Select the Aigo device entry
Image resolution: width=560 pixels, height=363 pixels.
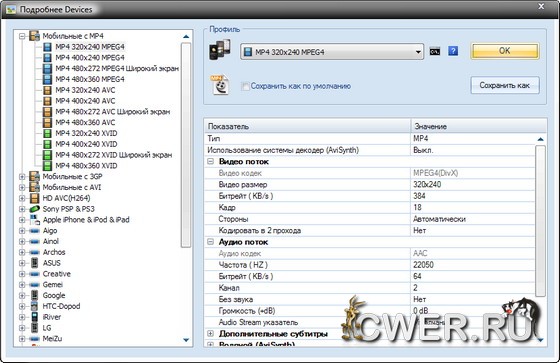click(x=50, y=230)
